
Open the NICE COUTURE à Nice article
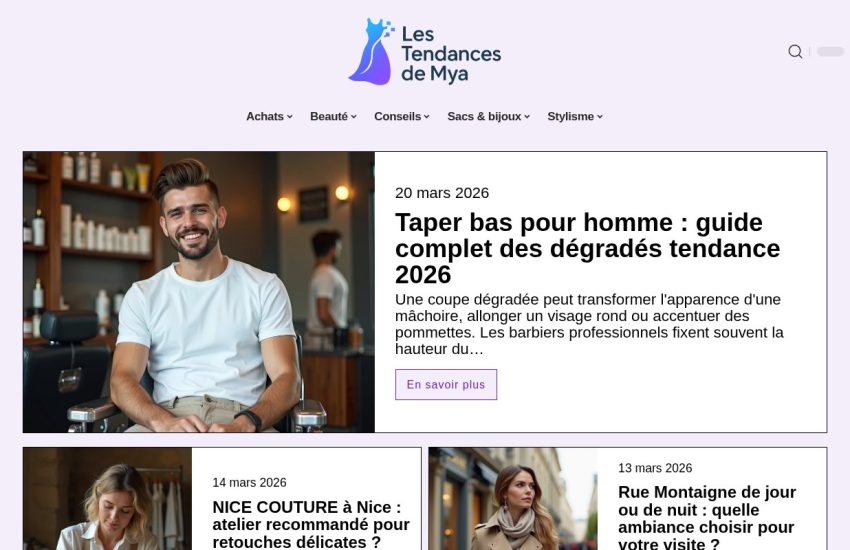click(311, 525)
